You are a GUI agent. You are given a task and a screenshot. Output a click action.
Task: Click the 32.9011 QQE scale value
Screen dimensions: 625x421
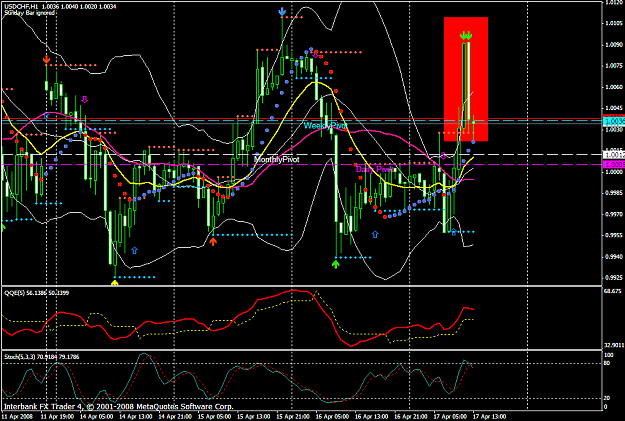(614, 345)
